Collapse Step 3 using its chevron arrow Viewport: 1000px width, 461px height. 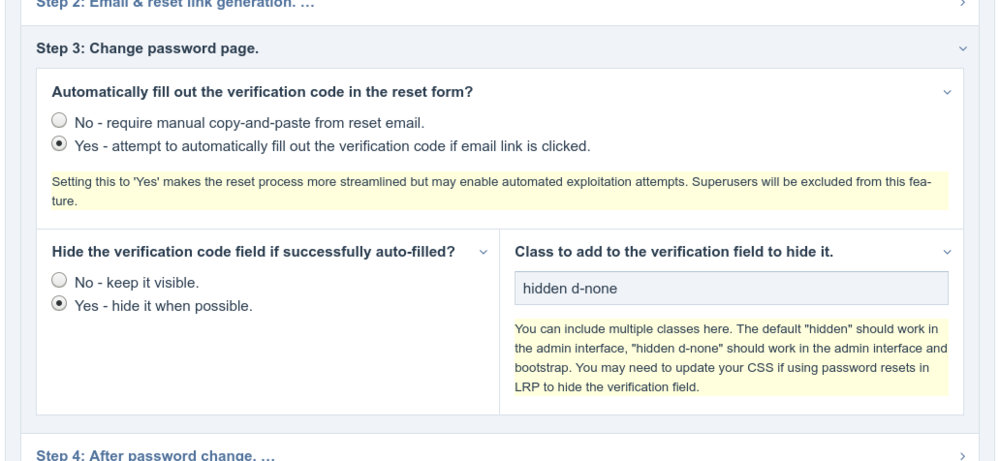(x=962, y=48)
